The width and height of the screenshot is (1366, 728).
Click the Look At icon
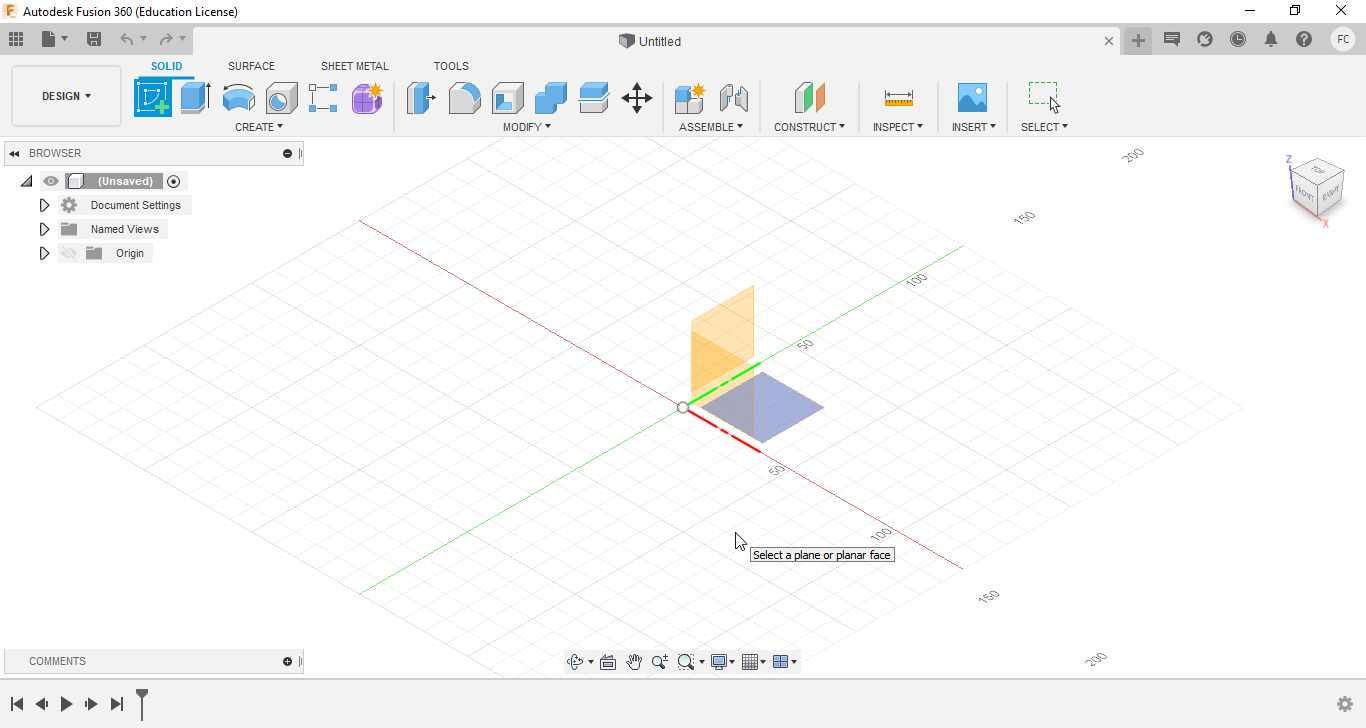coord(607,662)
